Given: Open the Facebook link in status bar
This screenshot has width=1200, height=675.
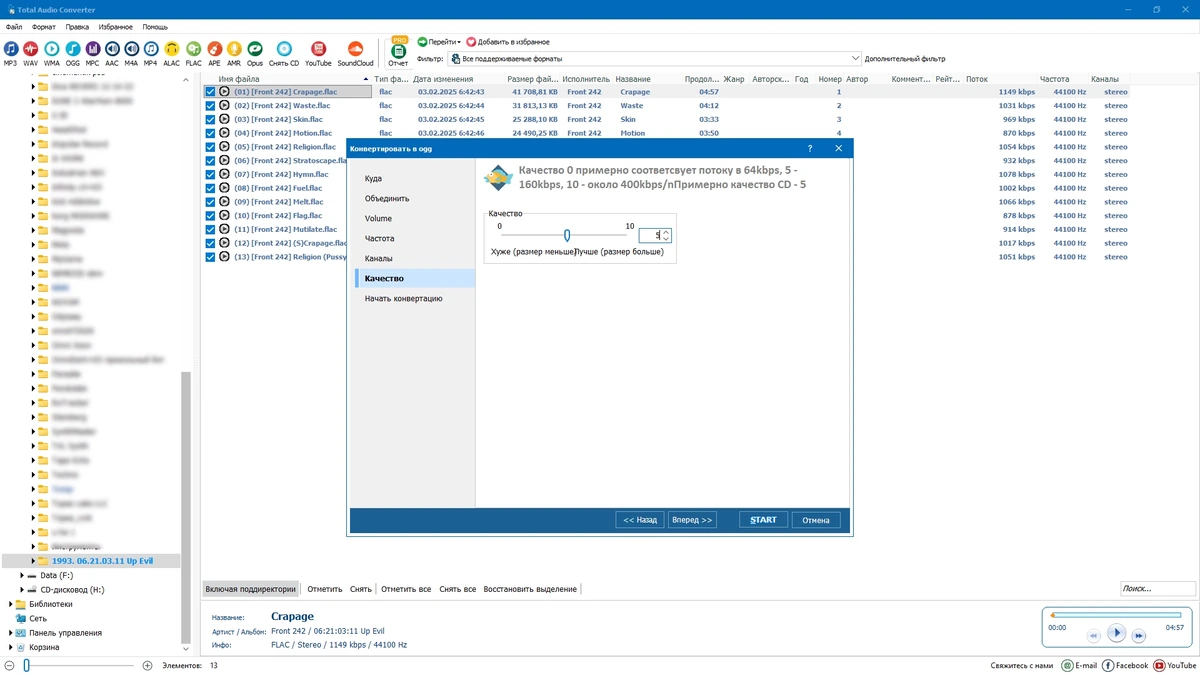Looking at the screenshot, I should pos(1108,665).
